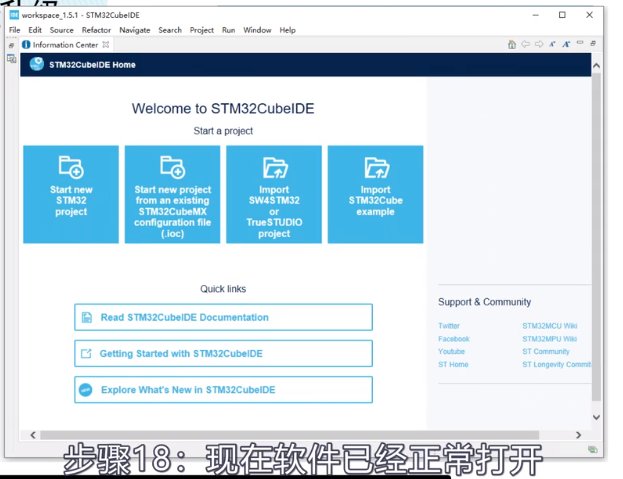Image resolution: width=623 pixels, height=479 pixels.
Task: Open the Source menu
Action: (x=62, y=30)
